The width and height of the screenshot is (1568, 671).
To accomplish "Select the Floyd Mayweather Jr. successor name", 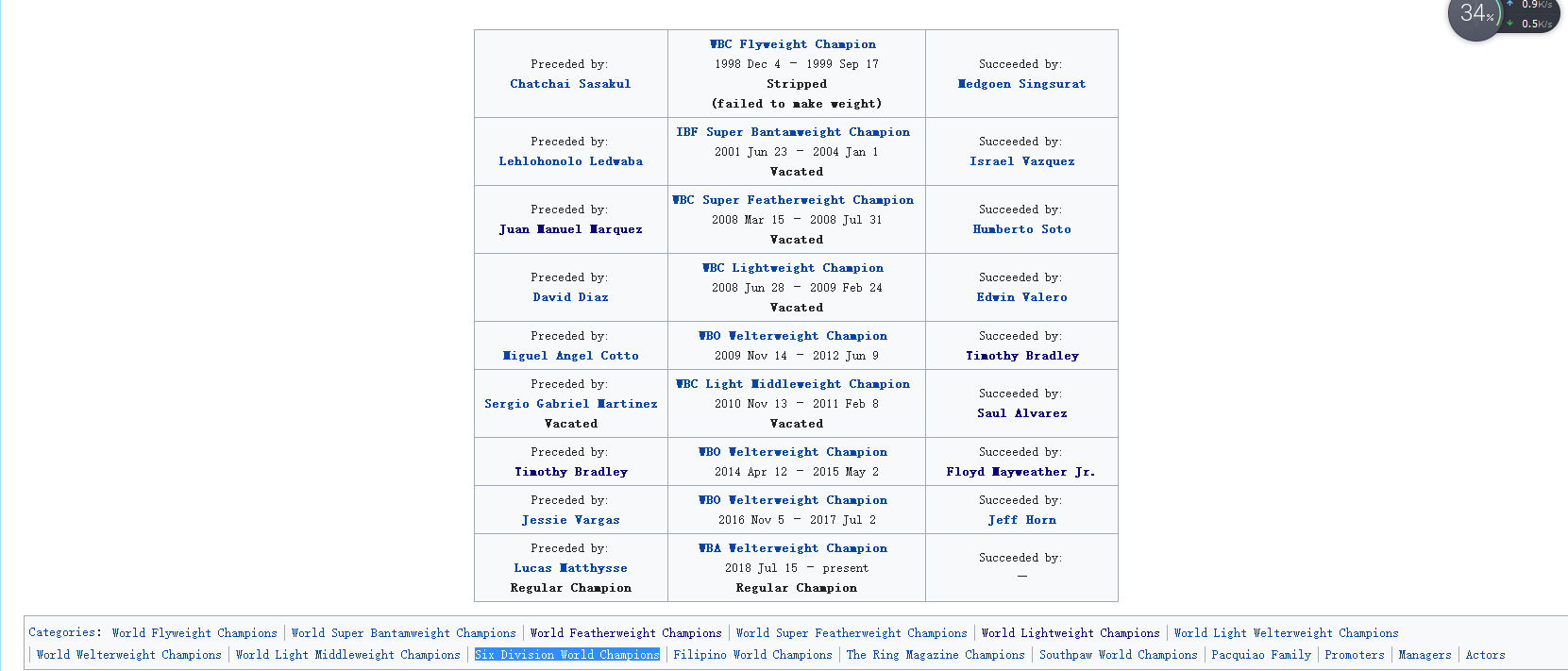I will tap(1021, 472).
